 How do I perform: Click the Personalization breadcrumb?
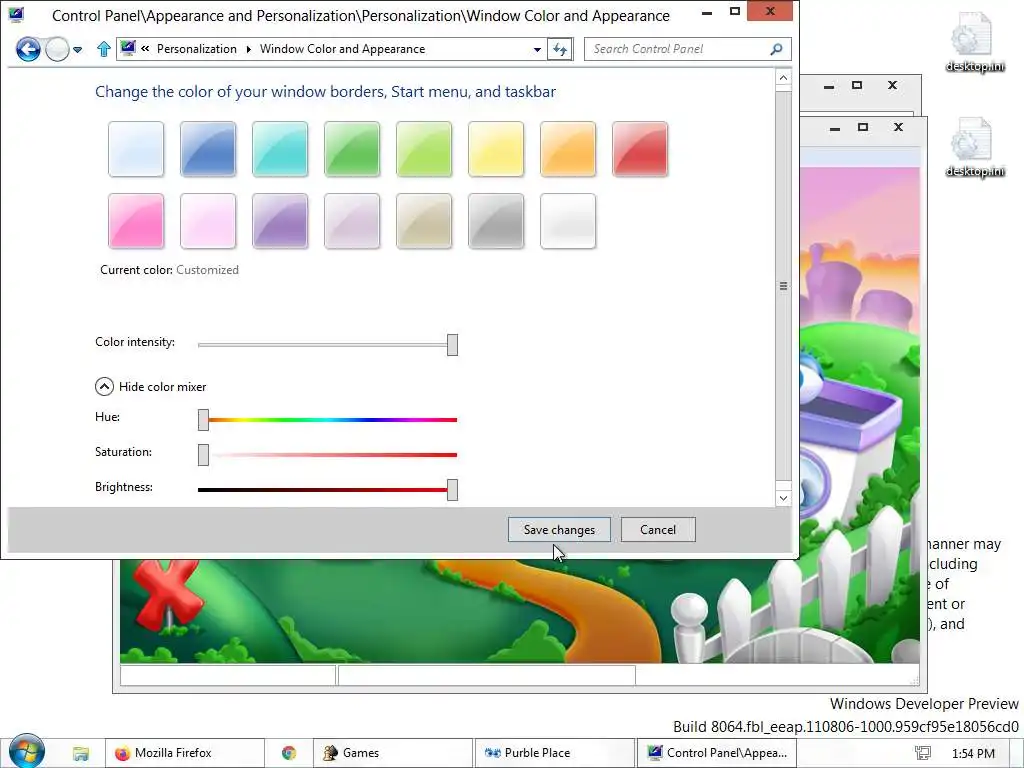197,49
